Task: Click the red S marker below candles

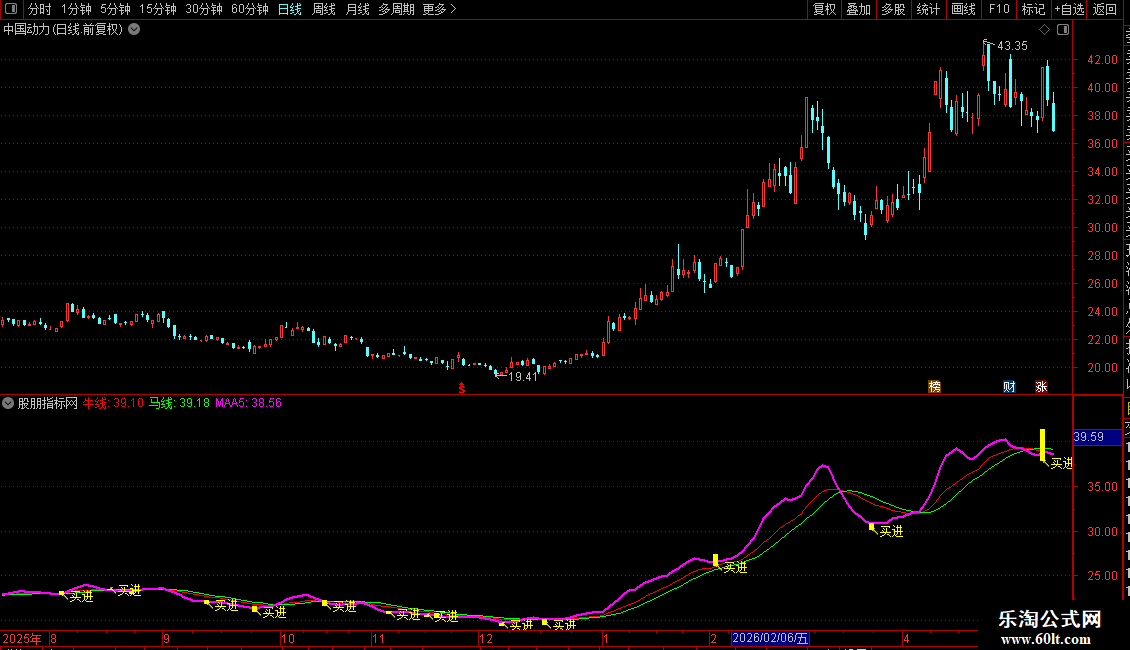Action: [462, 388]
